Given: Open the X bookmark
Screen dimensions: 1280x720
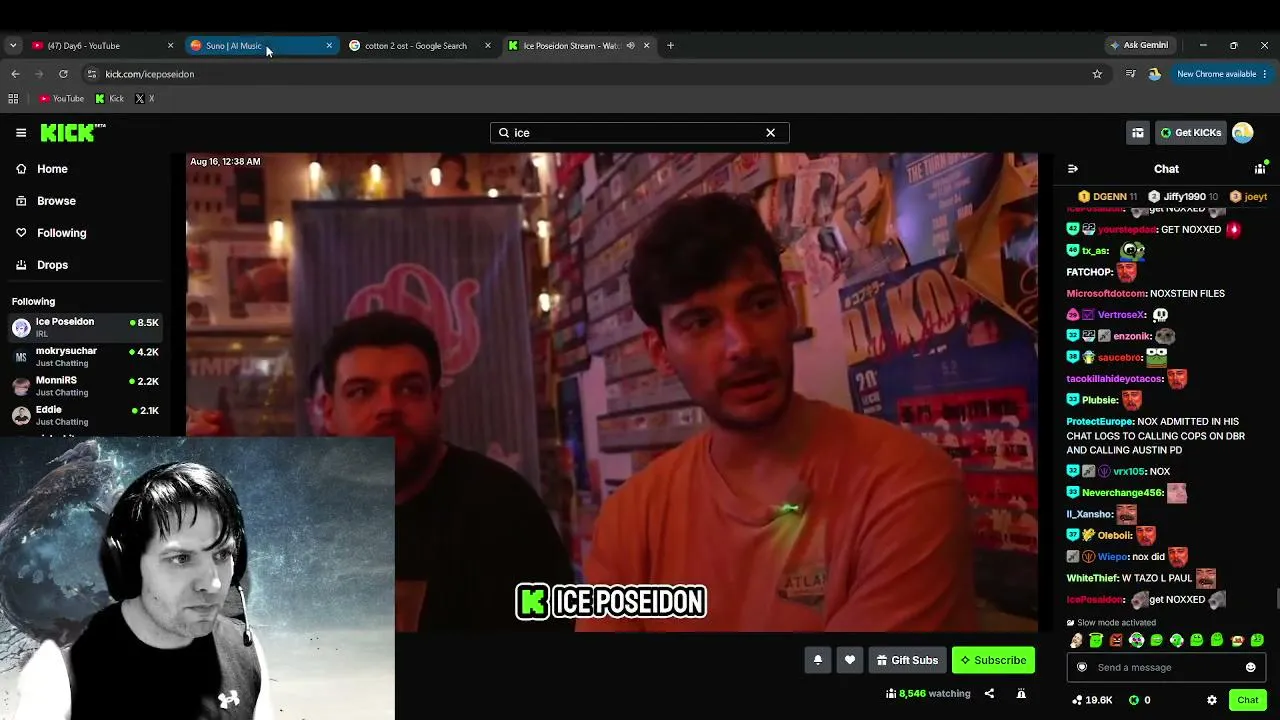Looking at the screenshot, I should click(x=144, y=99).
